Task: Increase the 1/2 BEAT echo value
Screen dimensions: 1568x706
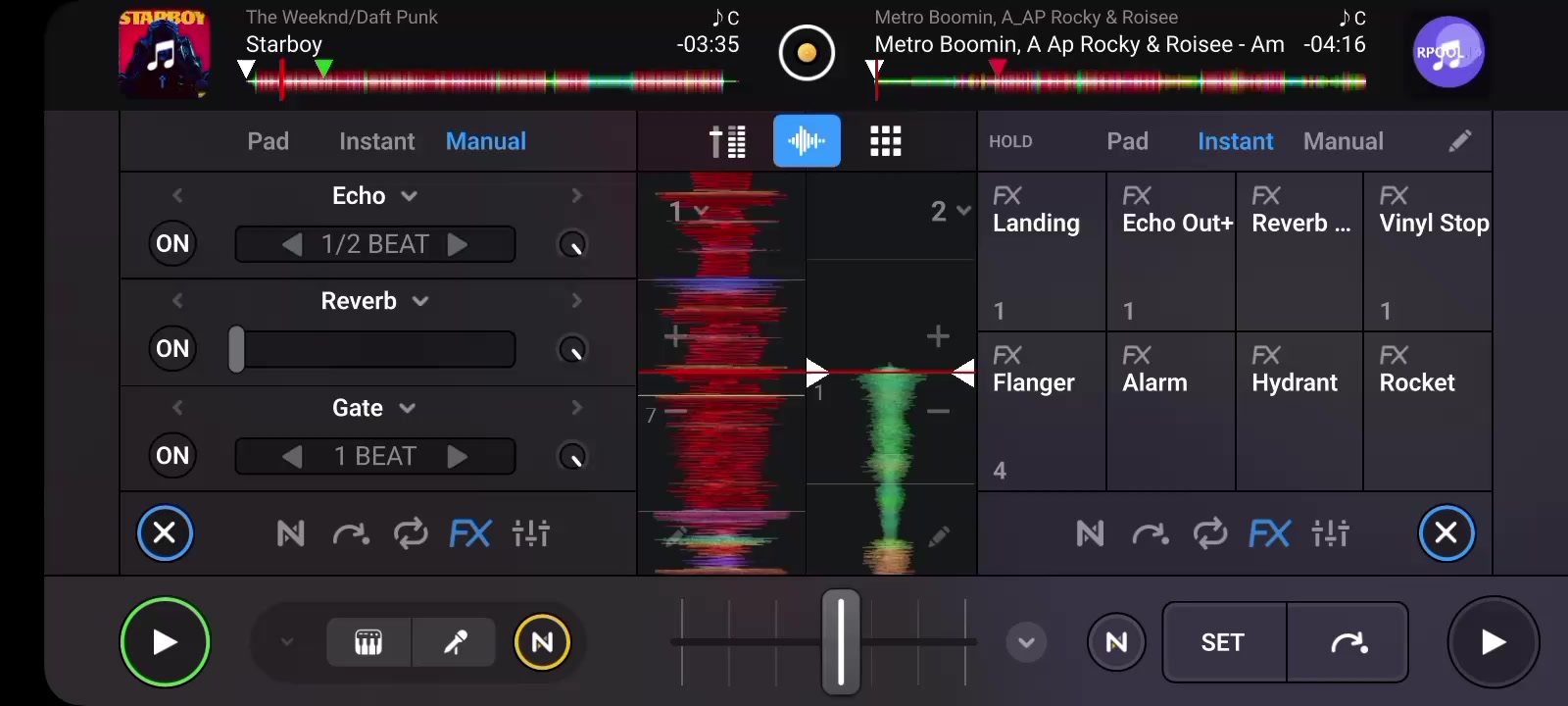Action: 458,244
